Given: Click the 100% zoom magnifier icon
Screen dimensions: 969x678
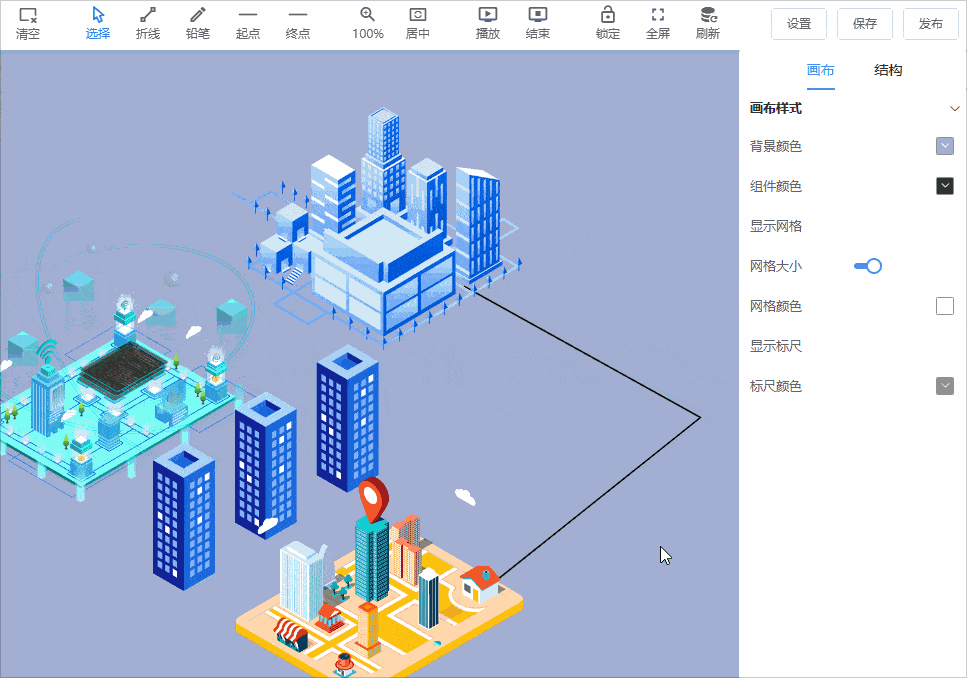Looking at the screenshot, I should coord(367,15).
